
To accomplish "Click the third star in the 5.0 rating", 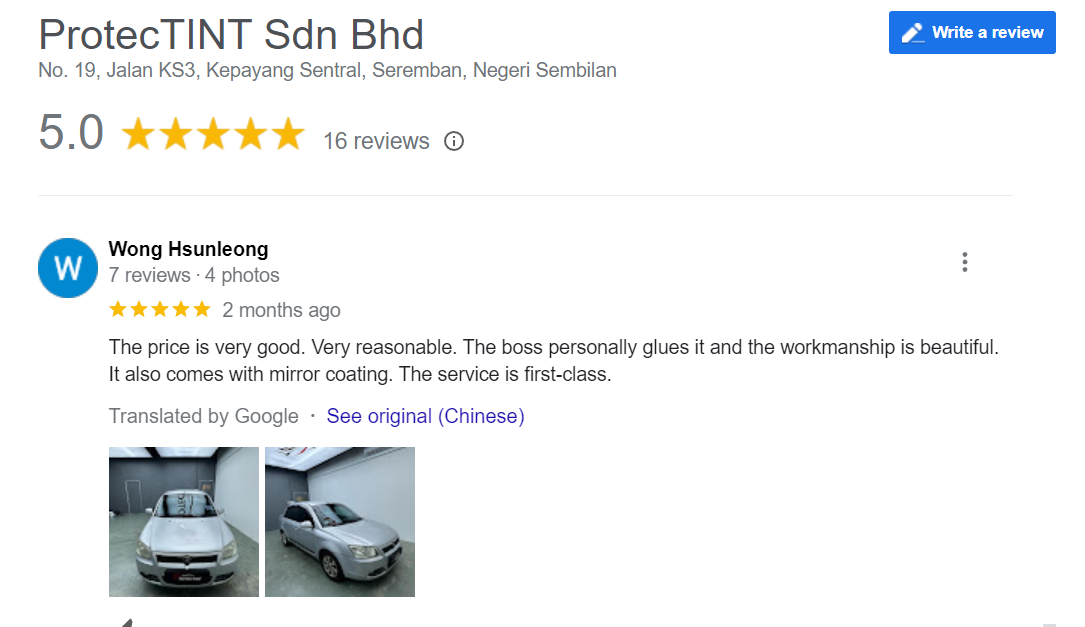I will (213, 131).
